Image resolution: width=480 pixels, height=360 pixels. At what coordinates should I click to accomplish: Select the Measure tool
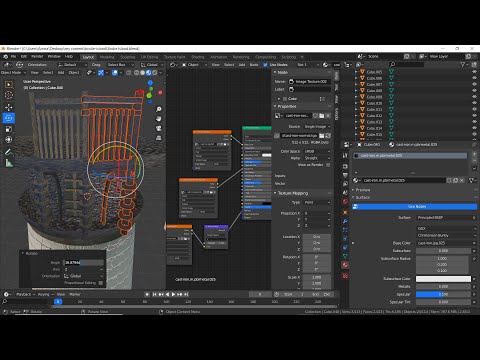coord(9,163)
